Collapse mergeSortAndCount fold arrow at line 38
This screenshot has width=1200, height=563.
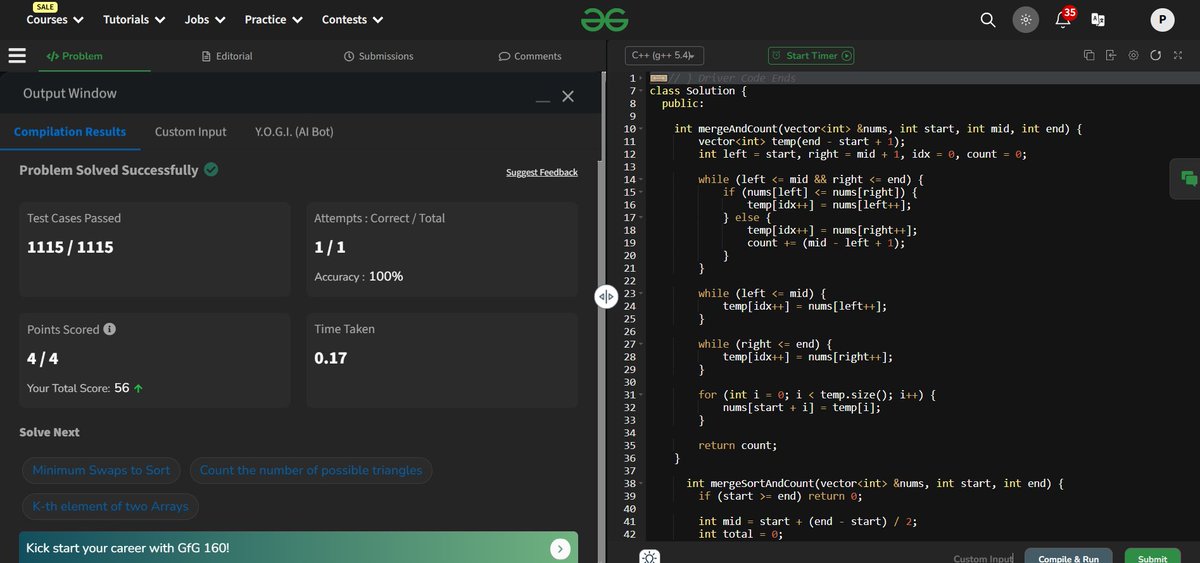pos(641,484)
